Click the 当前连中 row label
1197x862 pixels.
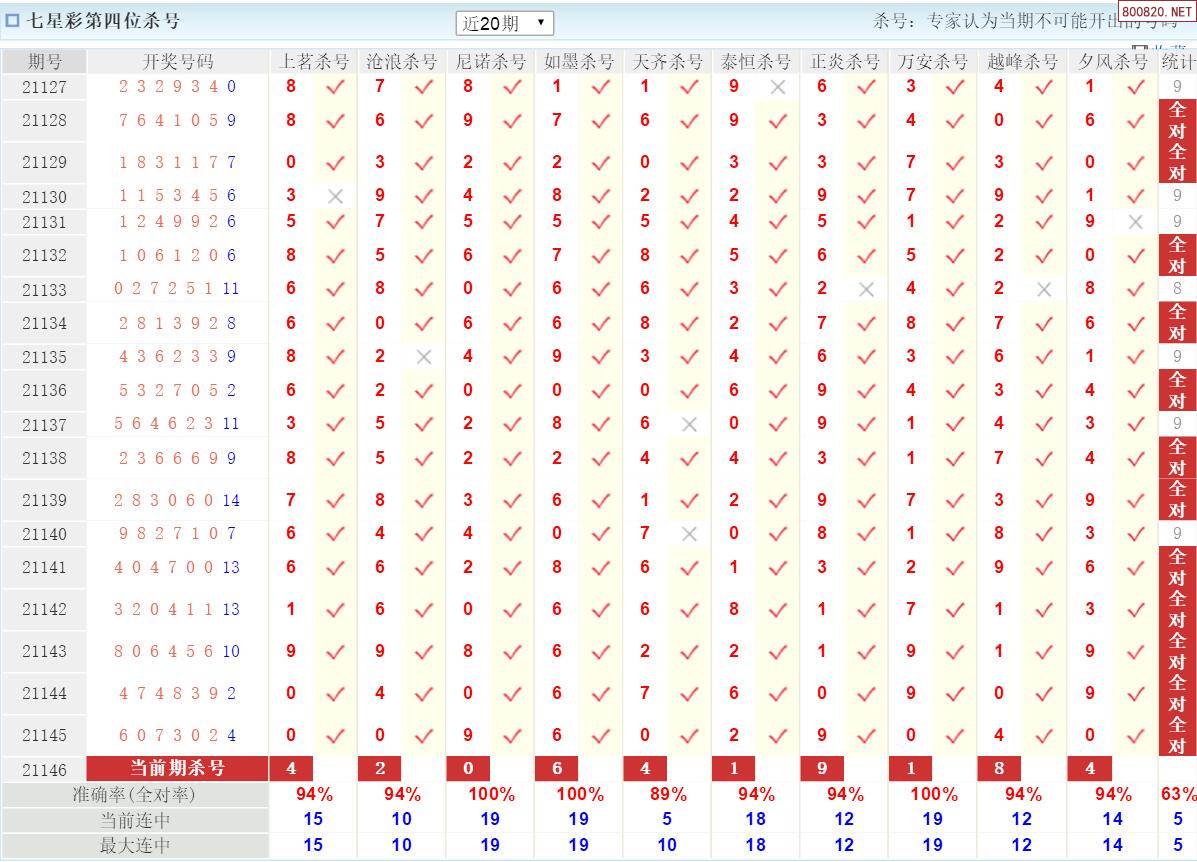click(135, 820)
